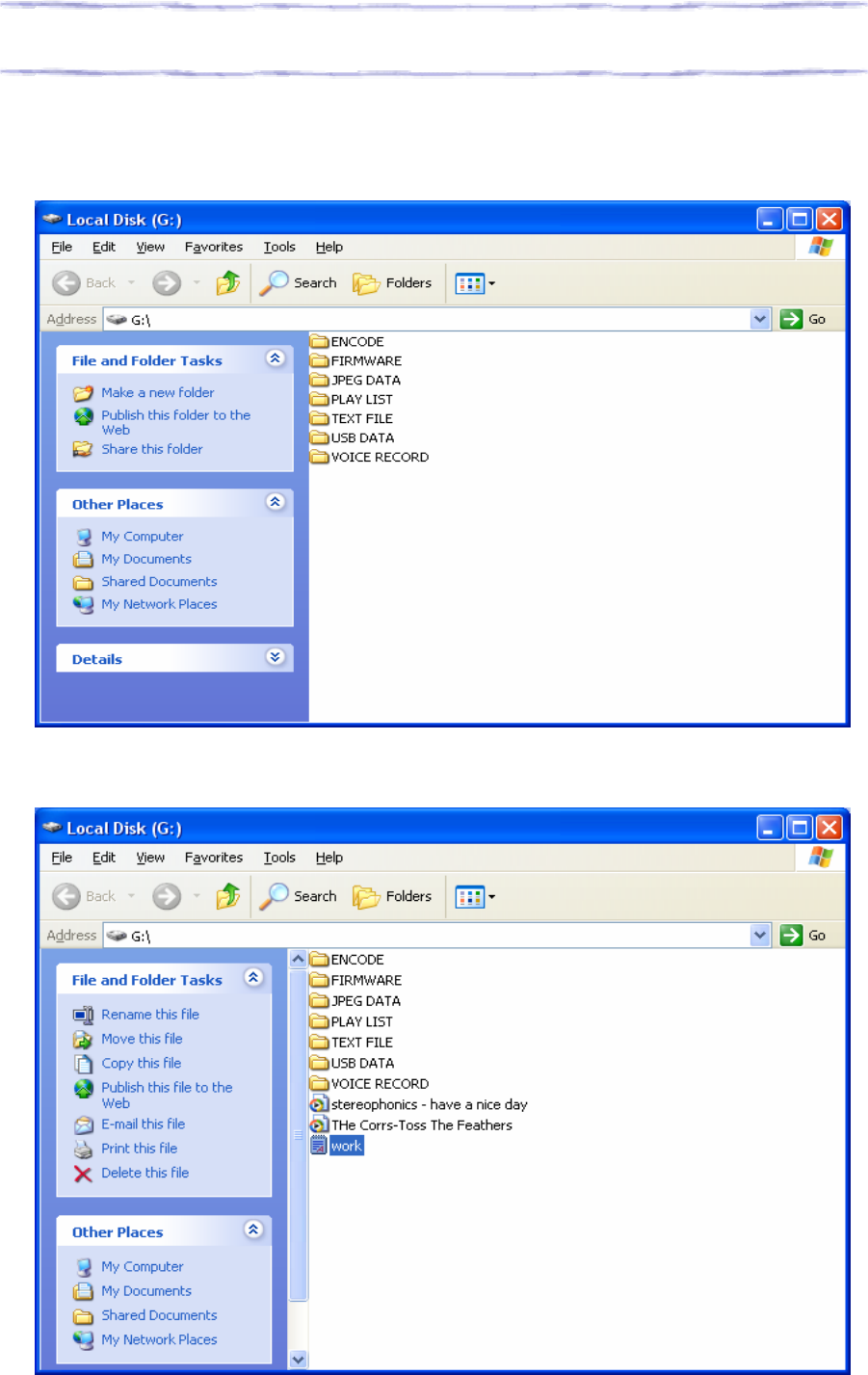Click Up folder icon in upper window
868x1375 pixels.
228,283
